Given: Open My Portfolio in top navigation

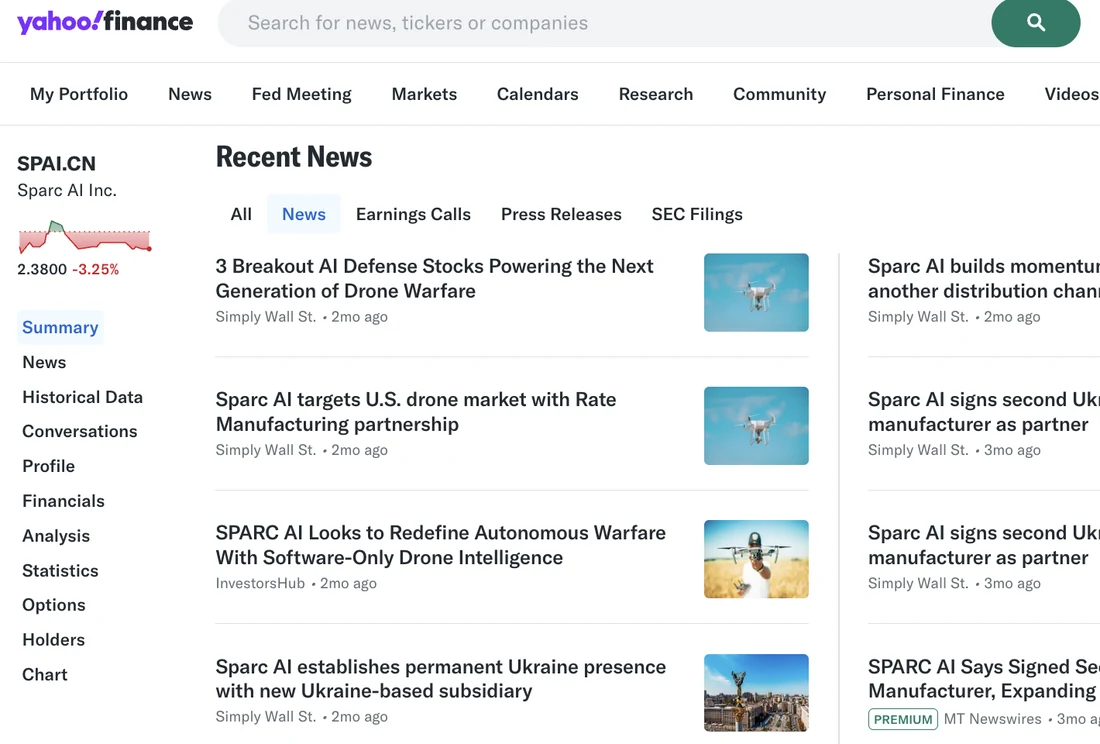Looking at the screenshot, I should pos(79,94).
